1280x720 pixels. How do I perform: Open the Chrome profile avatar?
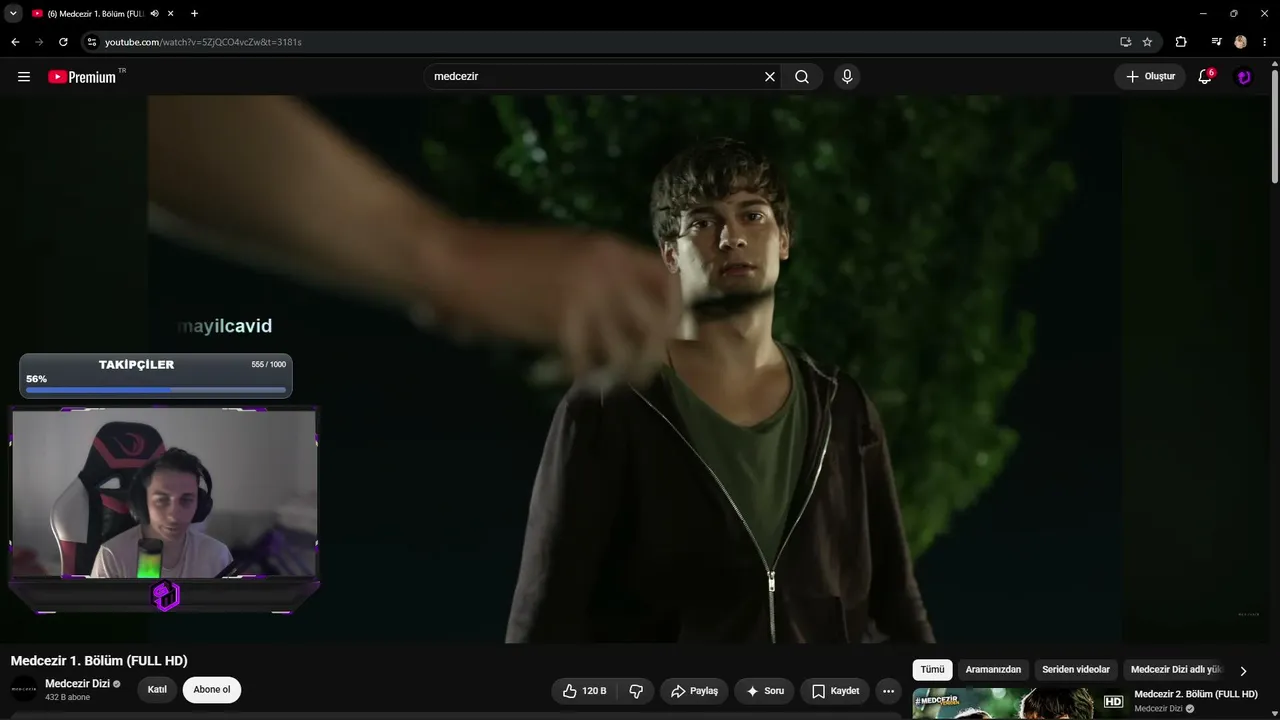[1241, 42]
